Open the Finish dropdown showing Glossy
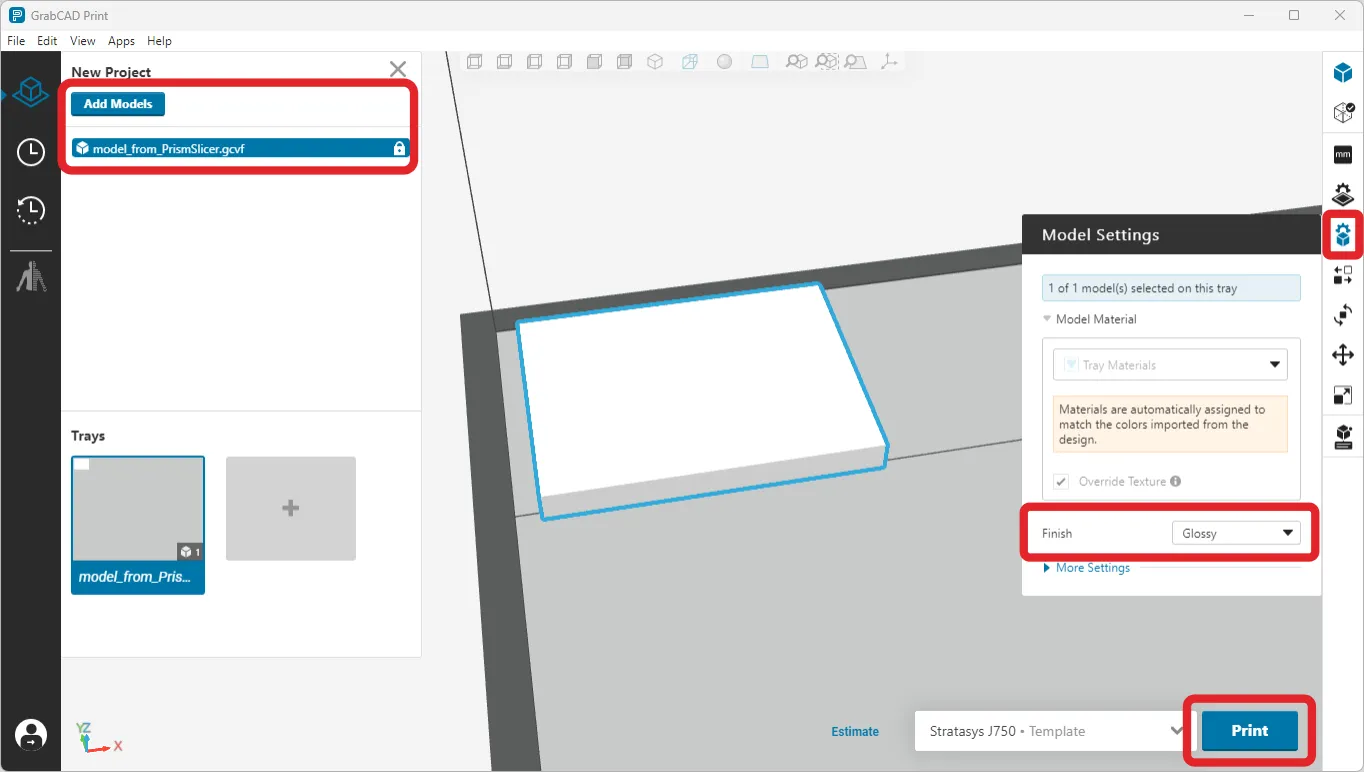The width and height of the screenshot is (1364, 772). pos(1237,532)
